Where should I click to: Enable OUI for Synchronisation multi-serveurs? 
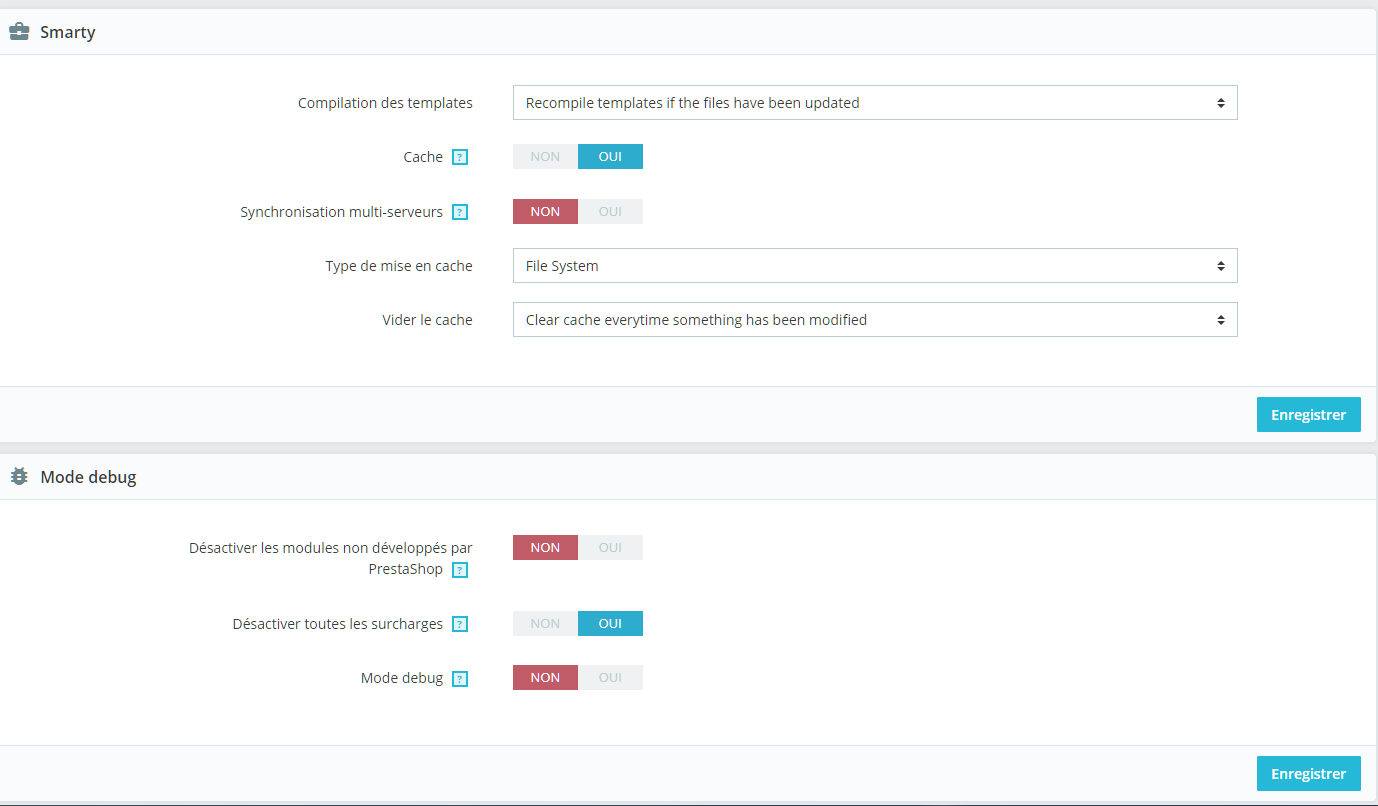[610, 211]
